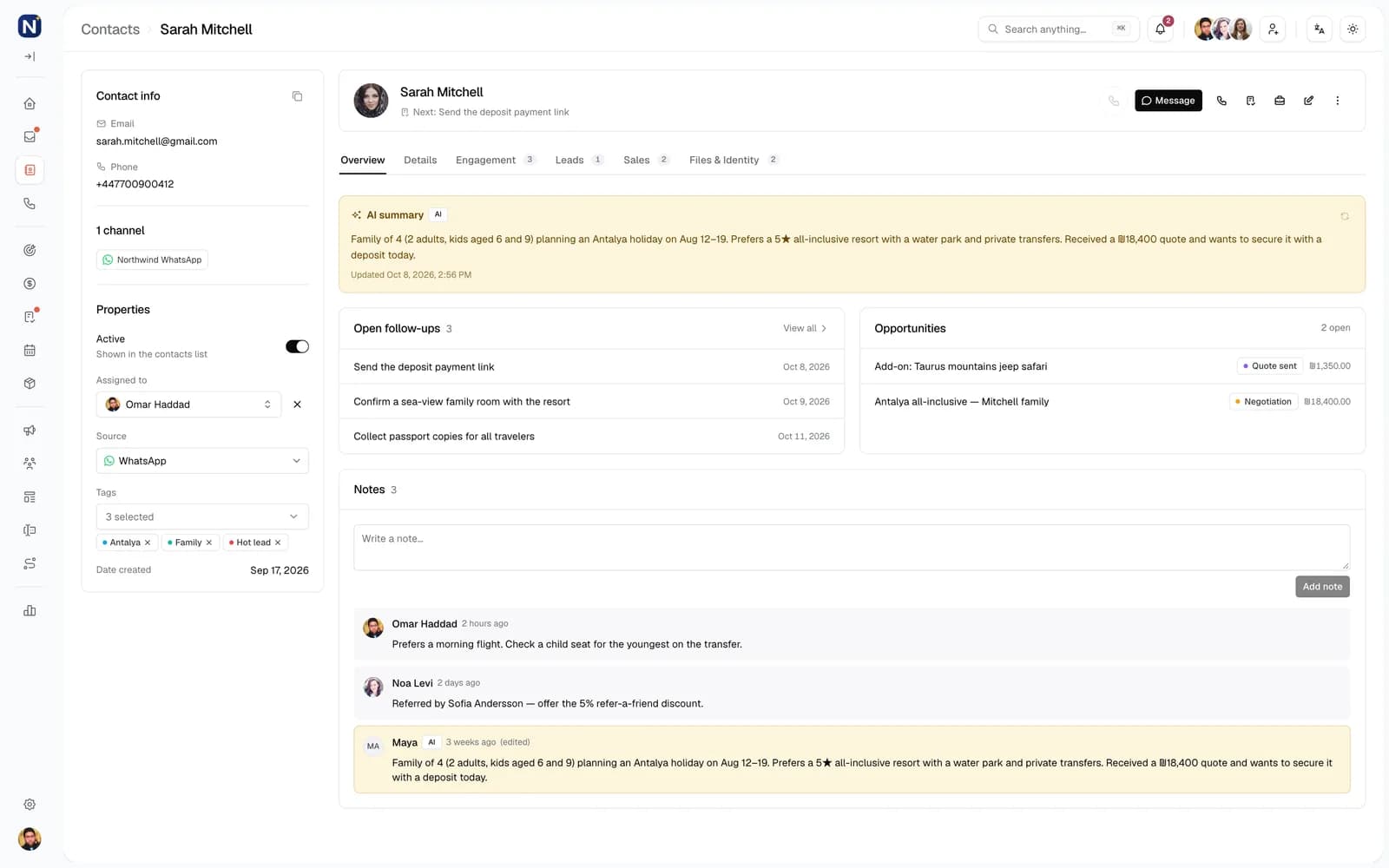Remove the Hot lead tag
The image size is (1389, 868).
coord(278,542)
